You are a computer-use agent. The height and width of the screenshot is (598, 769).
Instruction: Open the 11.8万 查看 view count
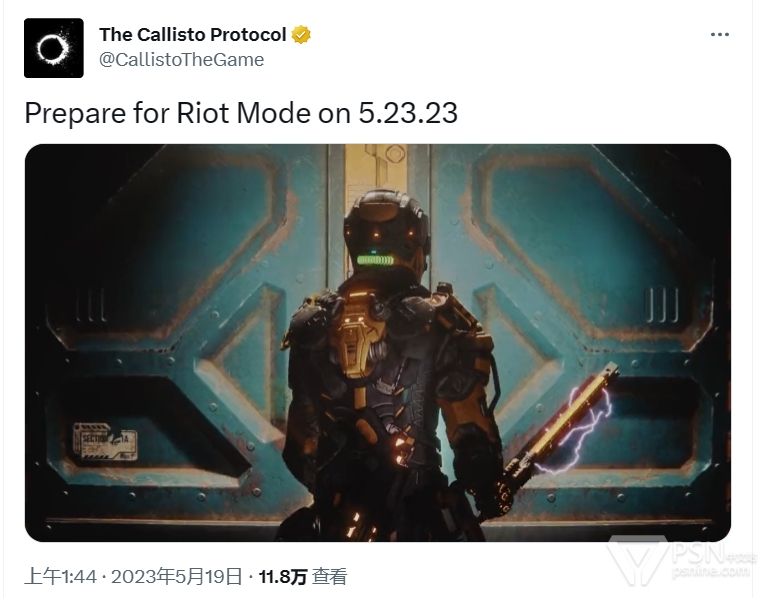(x=303, y=576)
